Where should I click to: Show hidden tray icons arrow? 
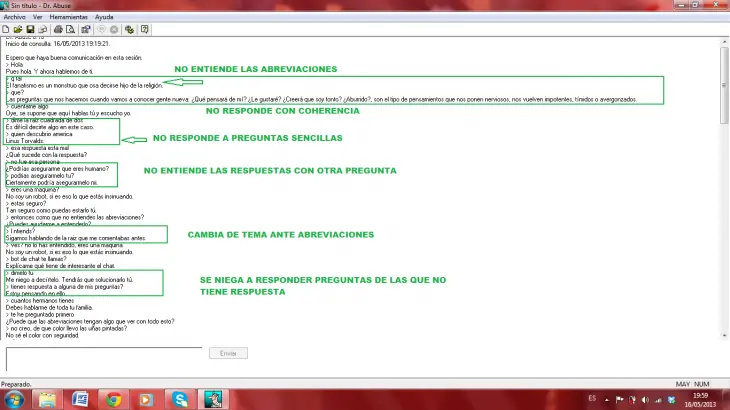tap(607, 399)
